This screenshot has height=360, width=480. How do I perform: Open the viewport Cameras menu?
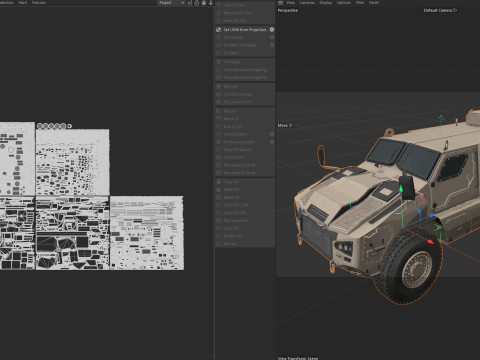click(x=307, y=3)
